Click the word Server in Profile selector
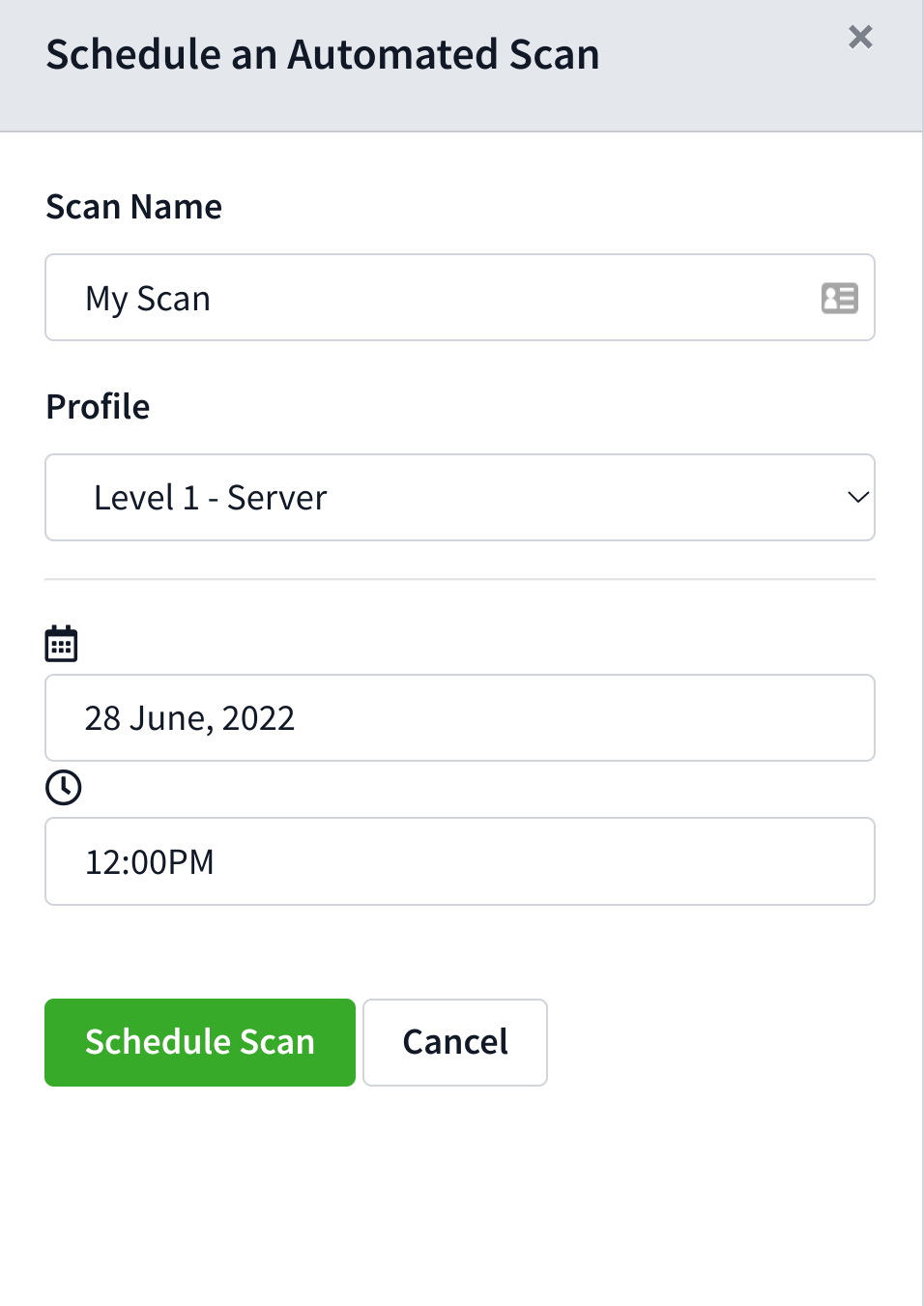 click(x=277, y=498)
